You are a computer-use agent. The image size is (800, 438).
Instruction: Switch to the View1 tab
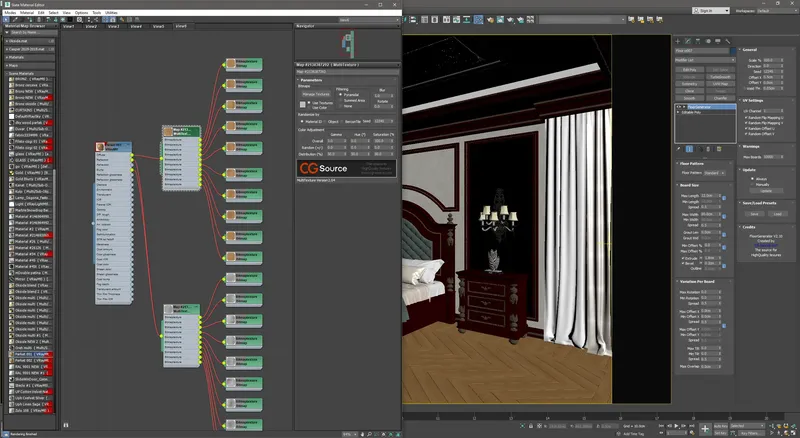pyautogui.click(x=68, y=26)
